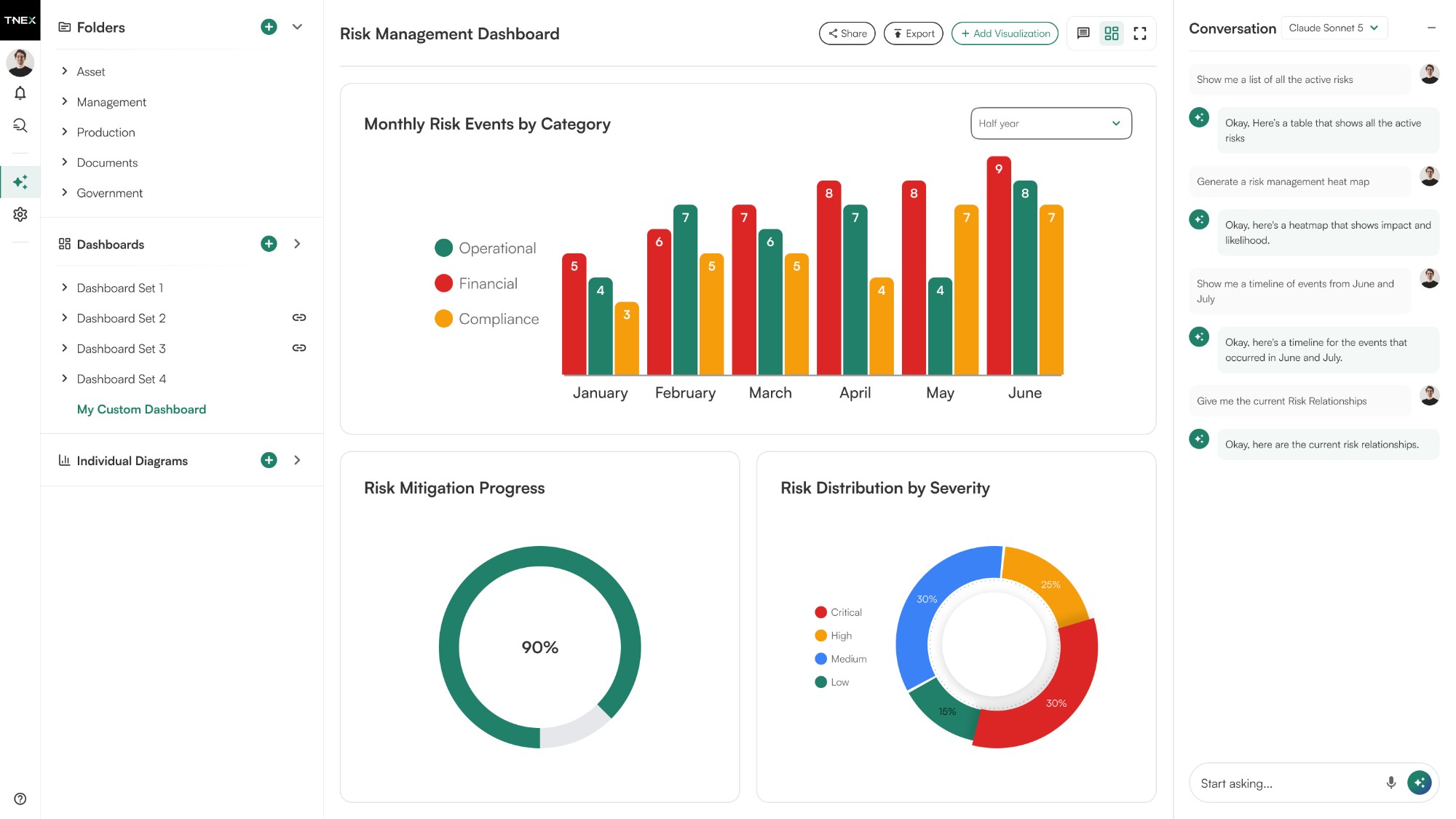Open the Claude Sonnet 5 model dropdown

pos(1334,28)
